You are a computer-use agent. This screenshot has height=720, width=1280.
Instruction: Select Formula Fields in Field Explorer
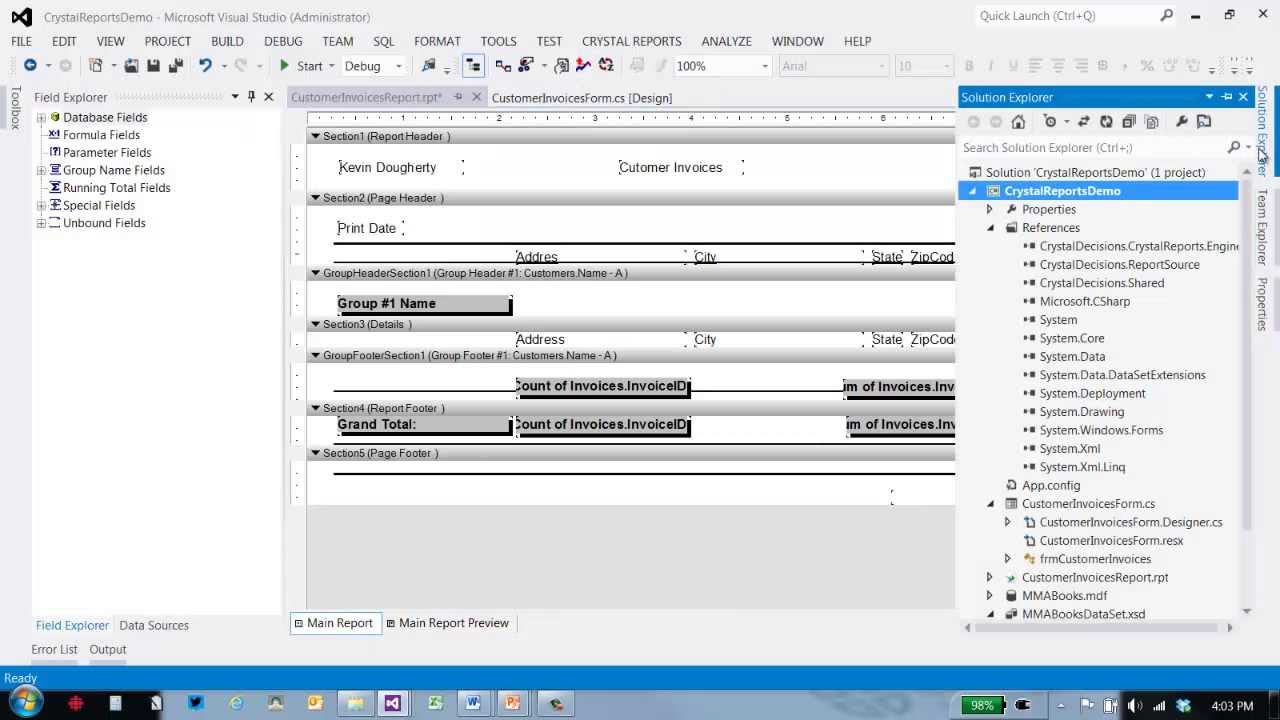101,135
